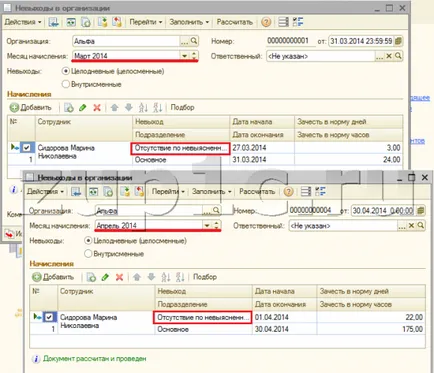Image resolution: width=434 pixels, height=373 pixels.
Task: Click the checklist tree icon at March toolbar end
Action: (x=298, y=22)
